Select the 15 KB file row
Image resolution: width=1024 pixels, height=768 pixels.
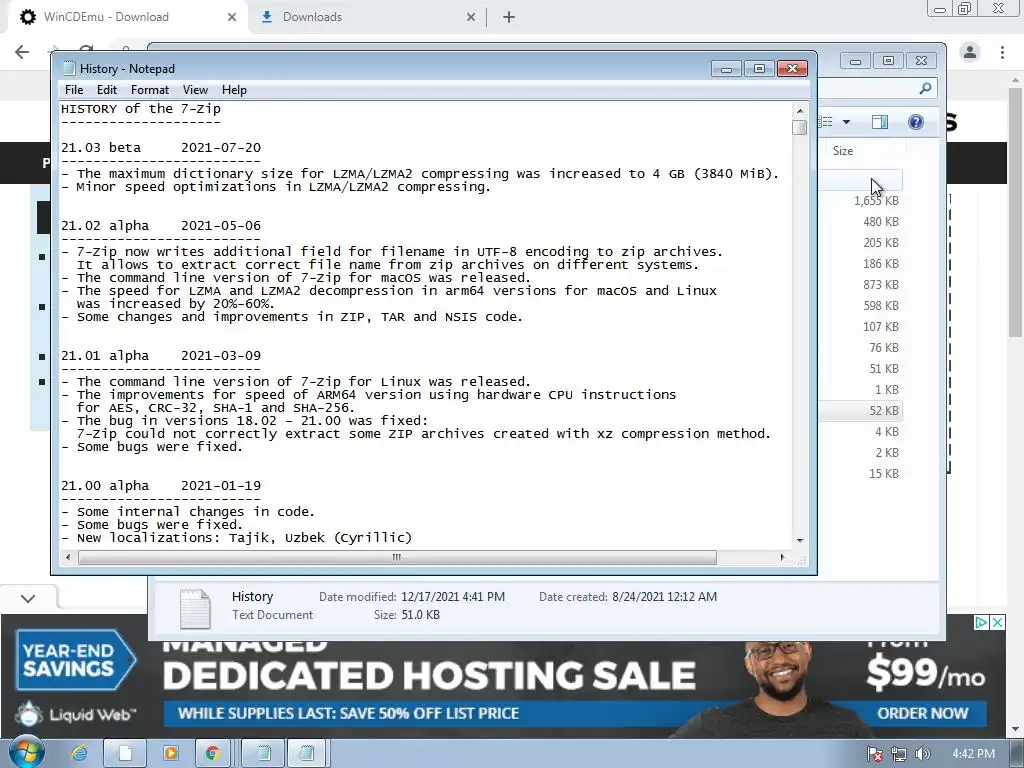click(861, 474)
